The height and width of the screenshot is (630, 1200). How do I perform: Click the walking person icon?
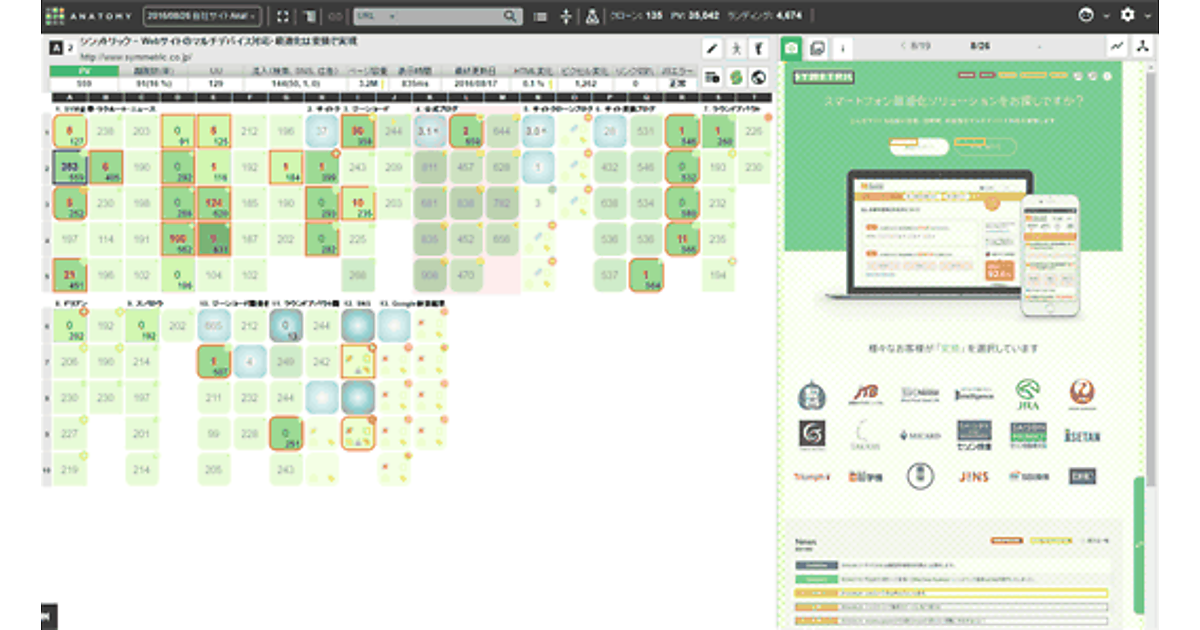coord(736,47)
